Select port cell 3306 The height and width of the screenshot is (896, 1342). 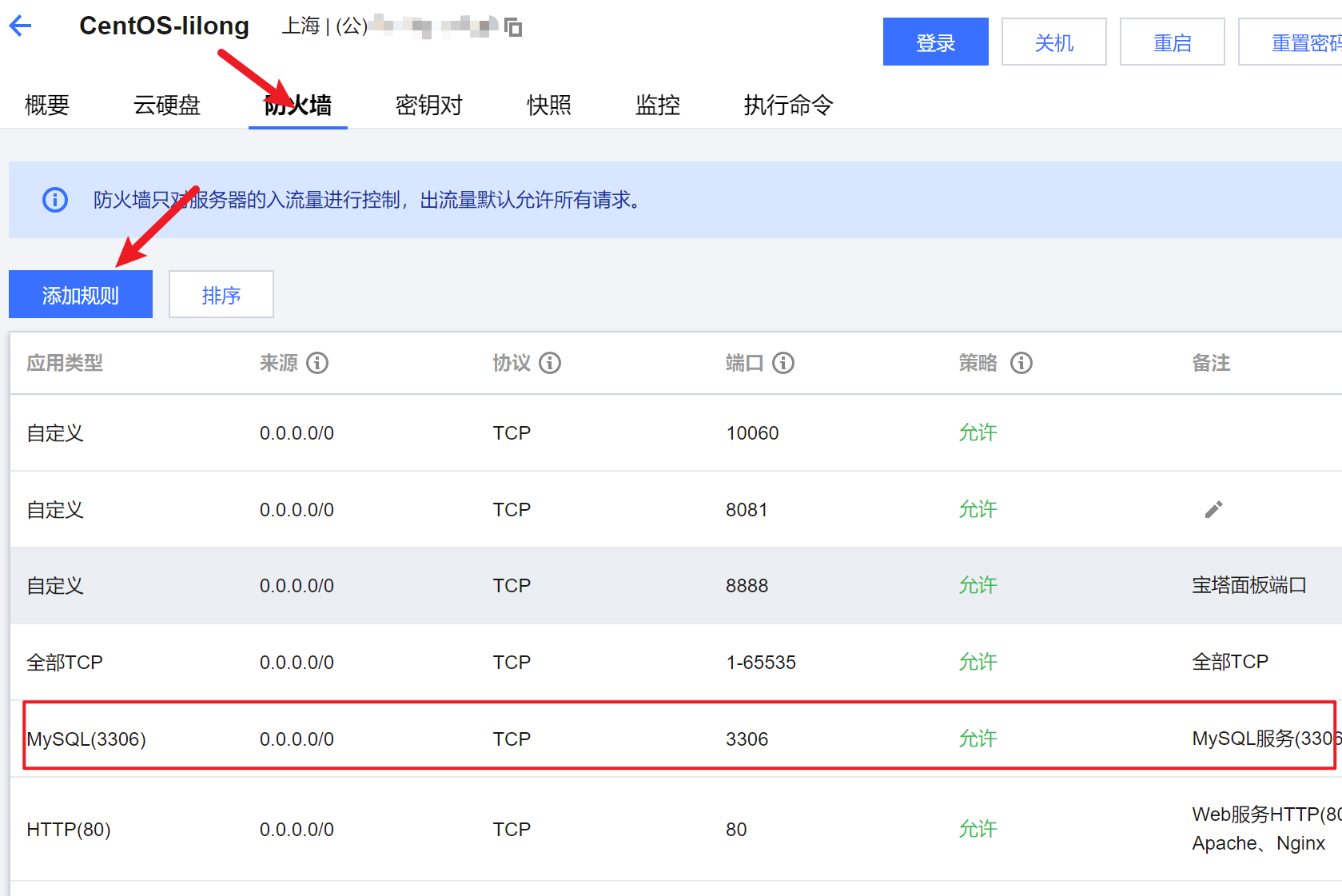click(747, 739)
